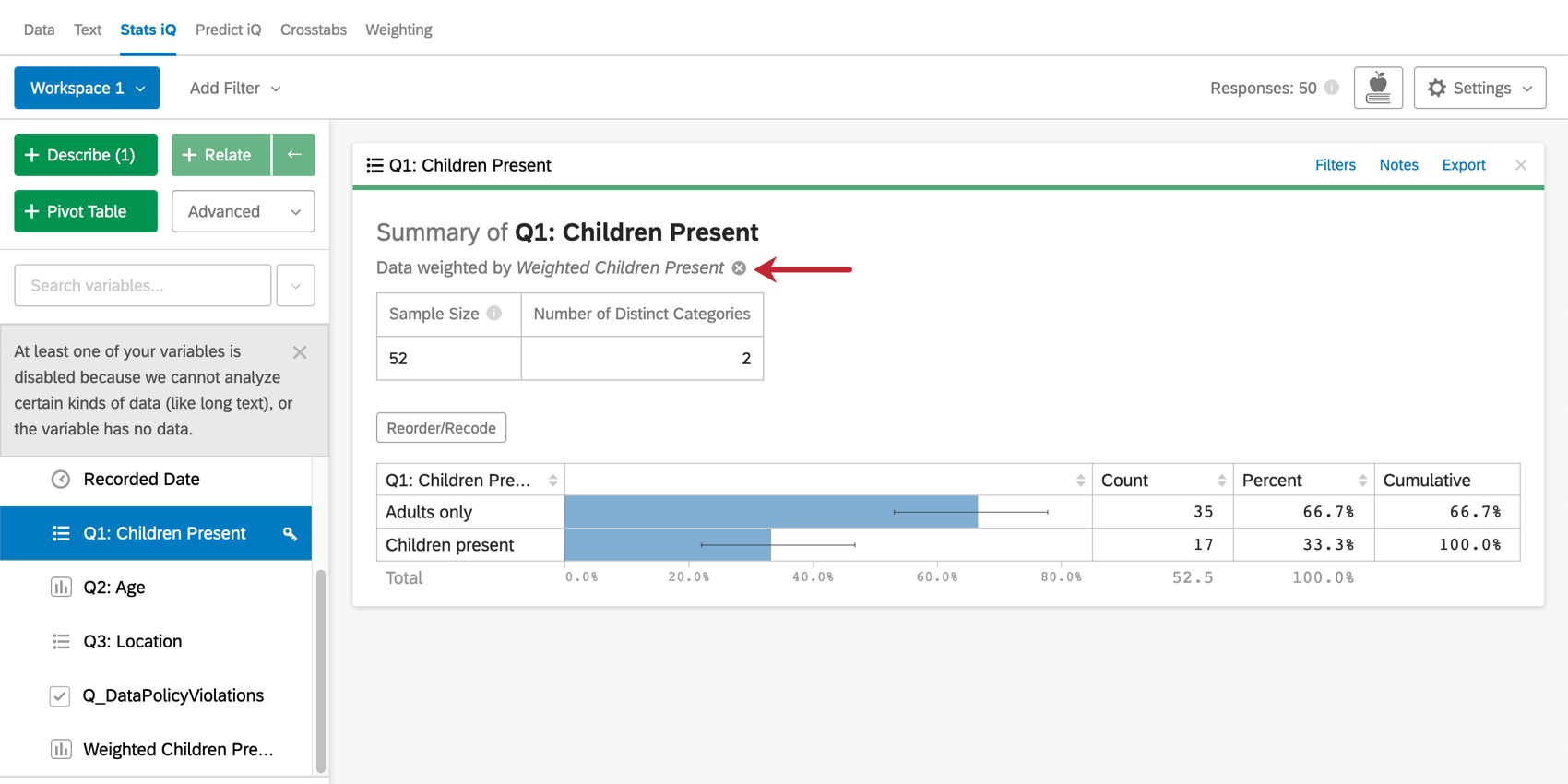Open the Workspace 1 dropdown

pos(87,89)
